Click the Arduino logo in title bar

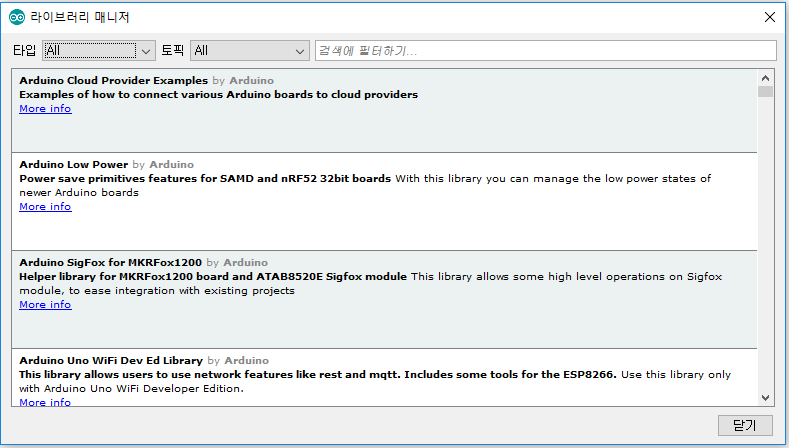click(x=17, y=17)
